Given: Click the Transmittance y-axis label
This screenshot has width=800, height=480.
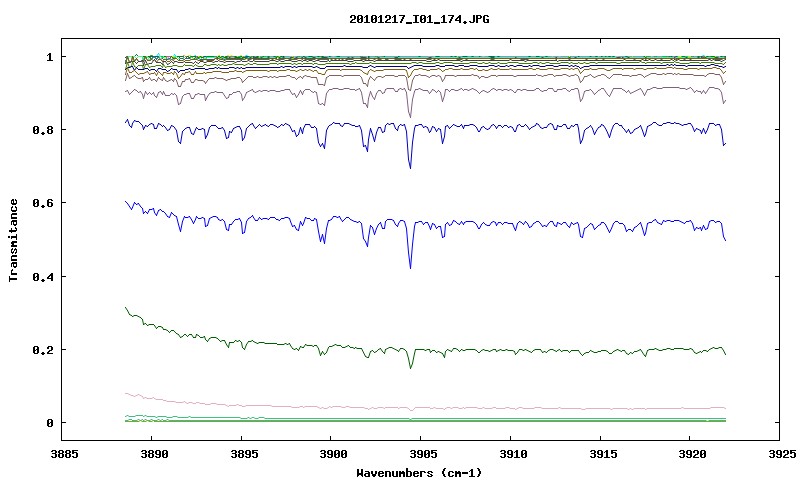Looking at the screenshot, I should (x=14, y=240).
